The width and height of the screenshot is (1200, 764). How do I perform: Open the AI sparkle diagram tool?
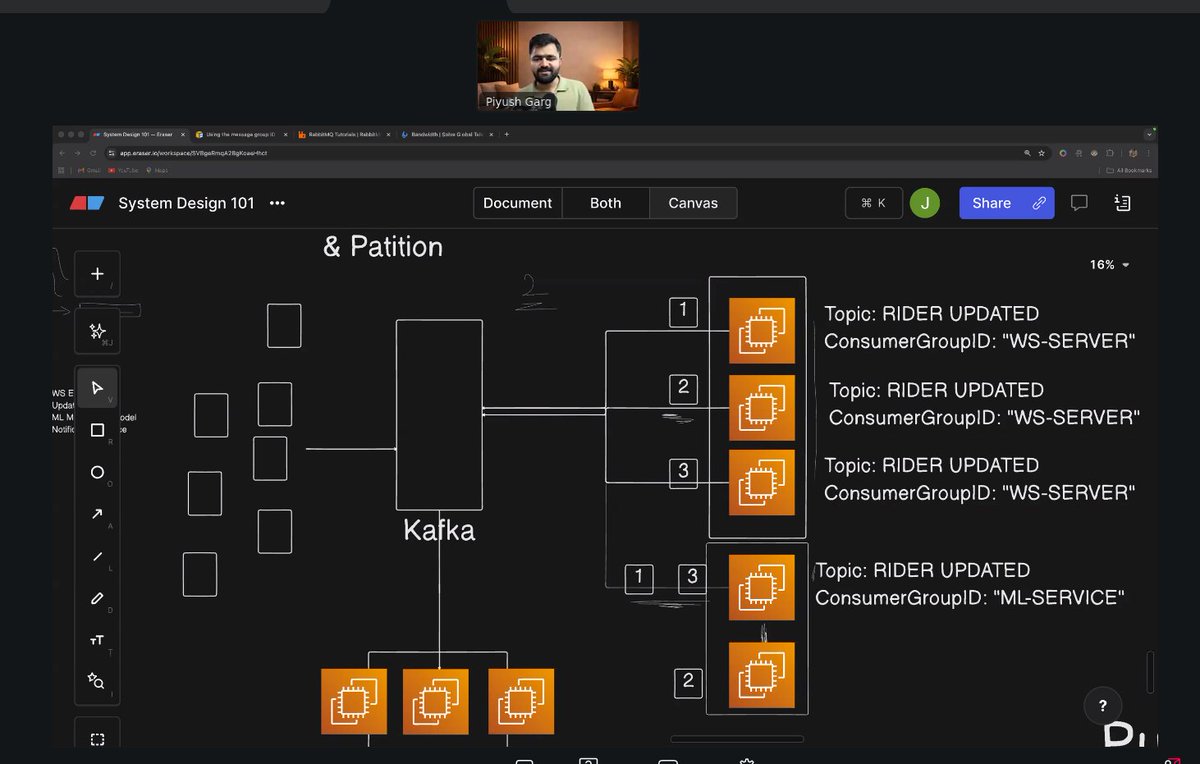click(x=97, y=331)
